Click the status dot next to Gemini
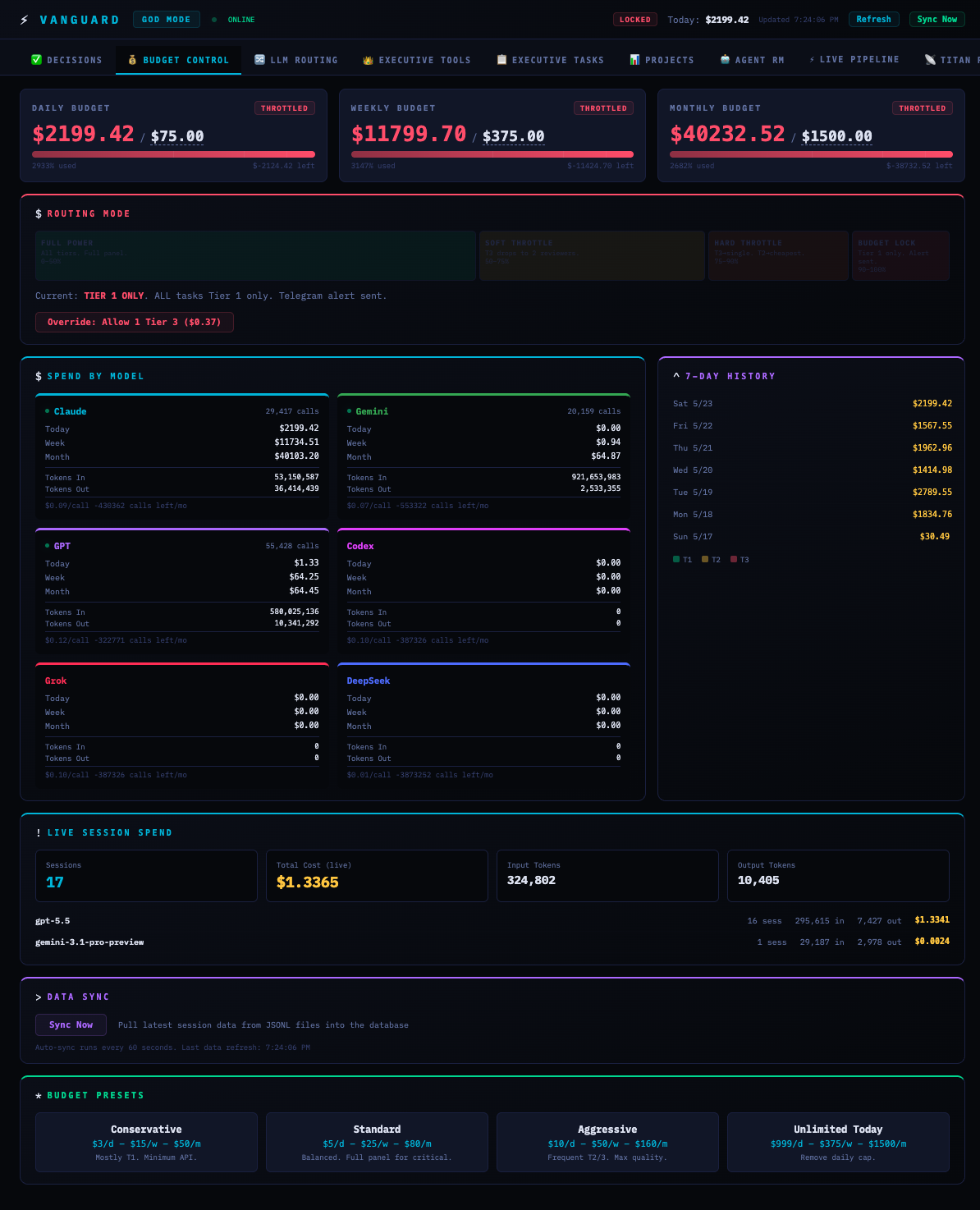Image resolution: width=980 pixels, height=1210 pixels. click(x=350, y=411)
